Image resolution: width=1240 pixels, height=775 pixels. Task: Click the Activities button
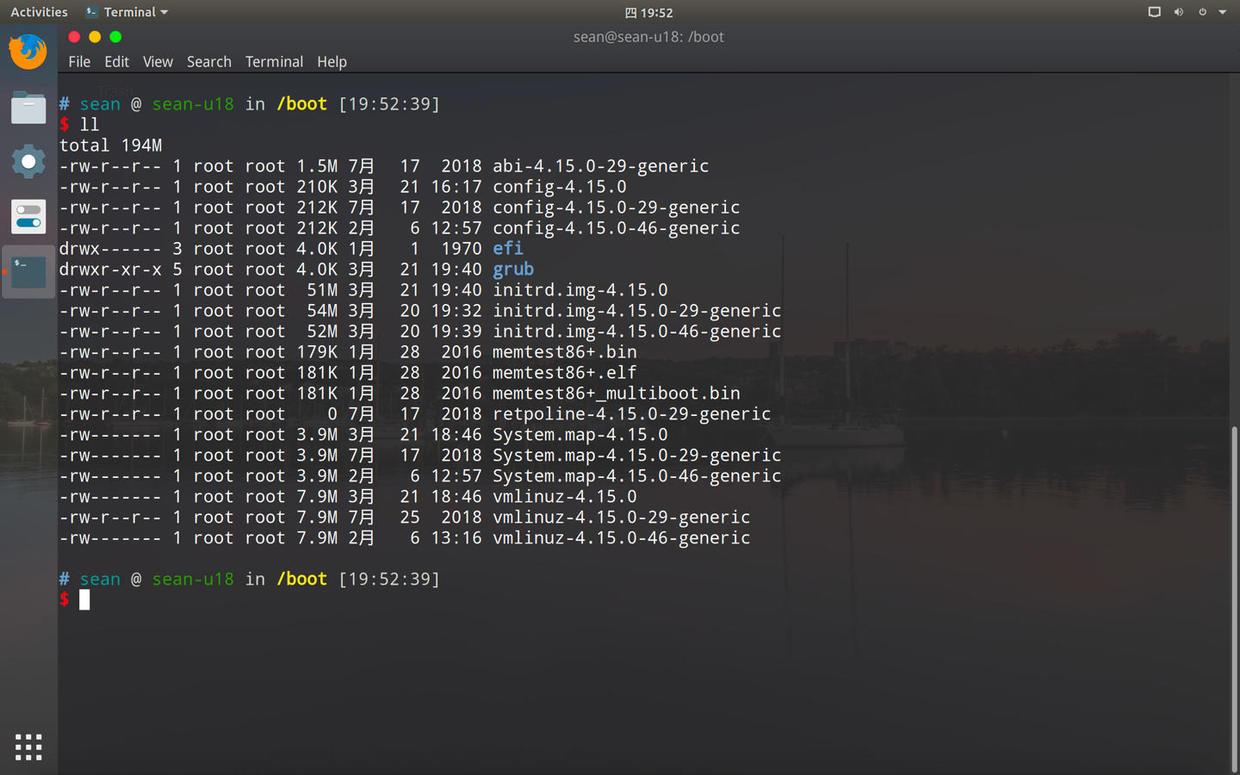tap(39, 12)
